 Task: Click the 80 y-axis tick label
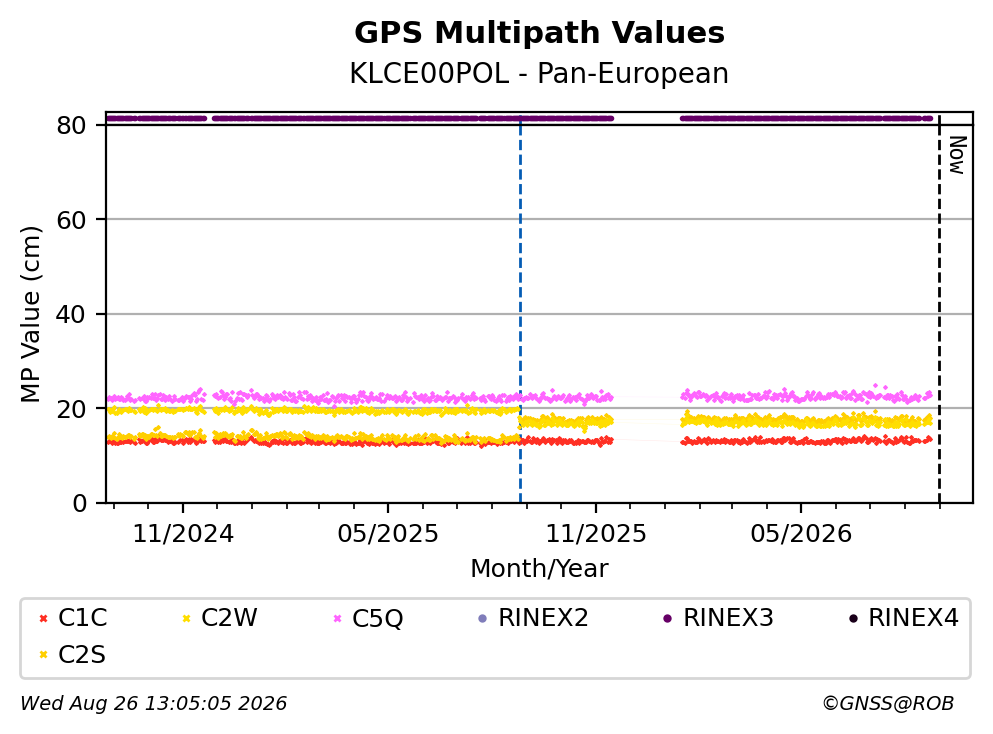(x=71, y=125)
